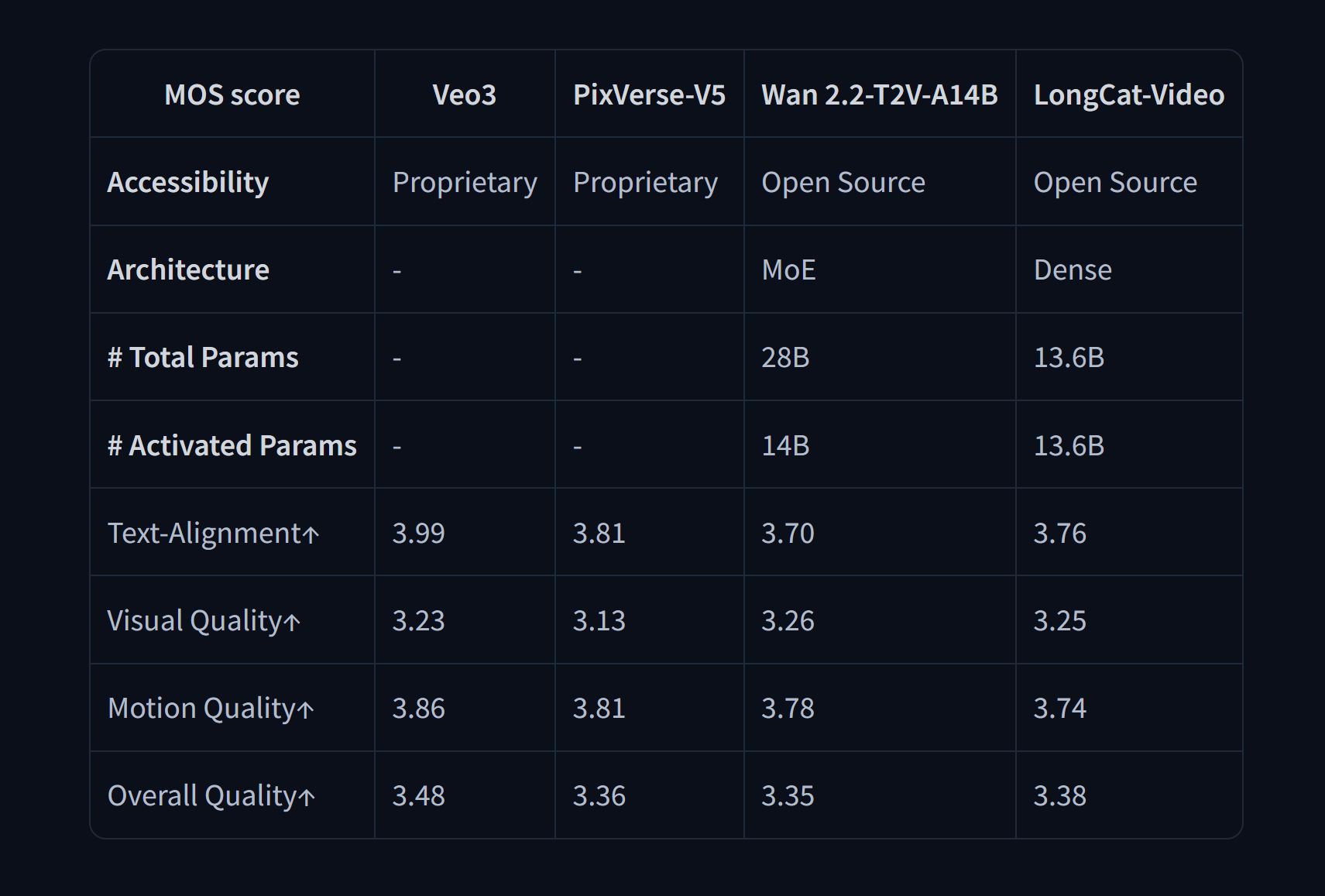The height and width of the screenshot is (896, 1325).
Task: Click the "MOS score" header cell
Action: pyautogui.click(x=232, y=94)
